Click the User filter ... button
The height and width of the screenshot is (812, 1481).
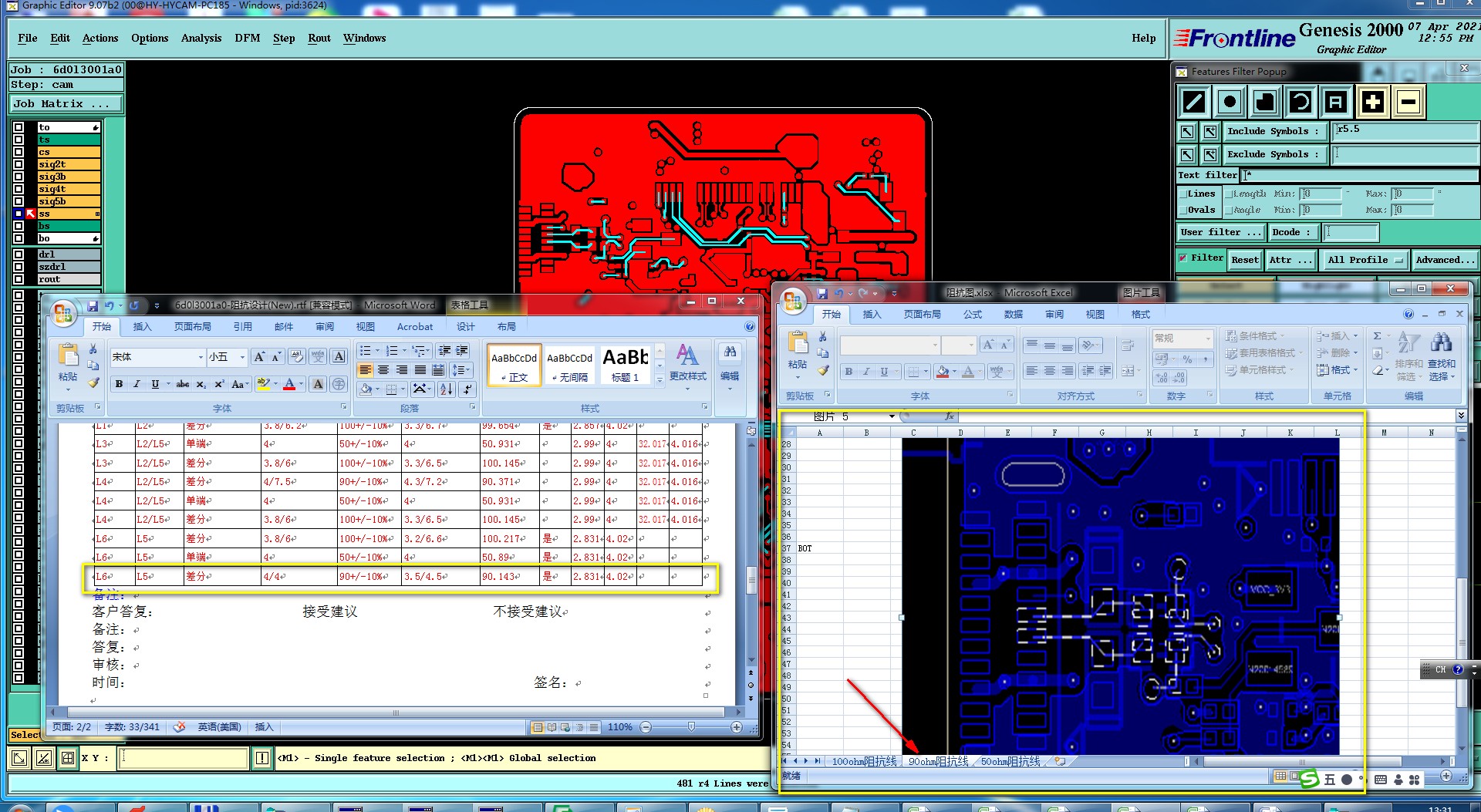[1221, 232]
